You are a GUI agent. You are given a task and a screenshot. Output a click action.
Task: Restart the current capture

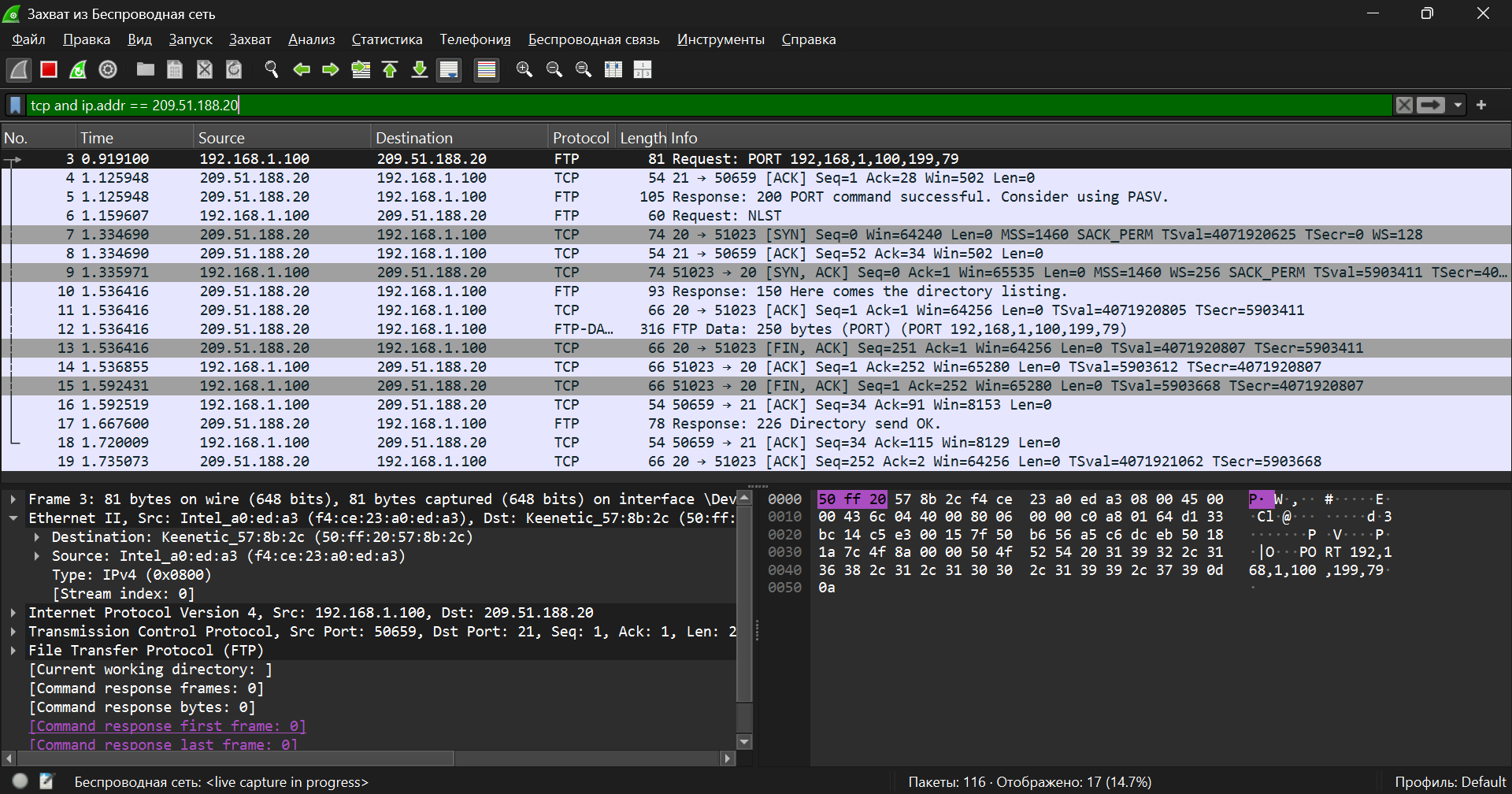(78, 70)
